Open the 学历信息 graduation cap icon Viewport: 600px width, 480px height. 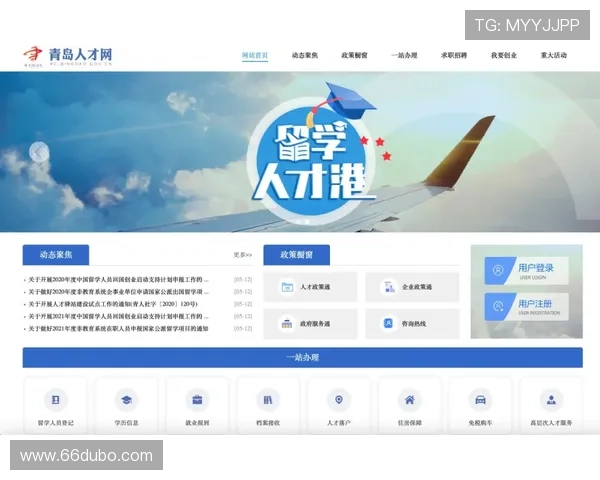pyautogui.click(x=126, y=400)
